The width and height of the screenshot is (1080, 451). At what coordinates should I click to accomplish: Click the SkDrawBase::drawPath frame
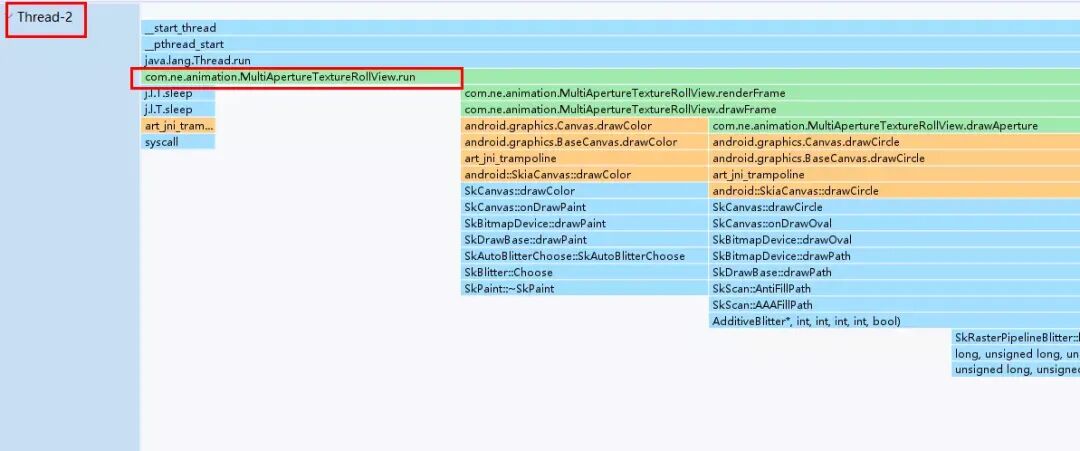tap(894, 273)
